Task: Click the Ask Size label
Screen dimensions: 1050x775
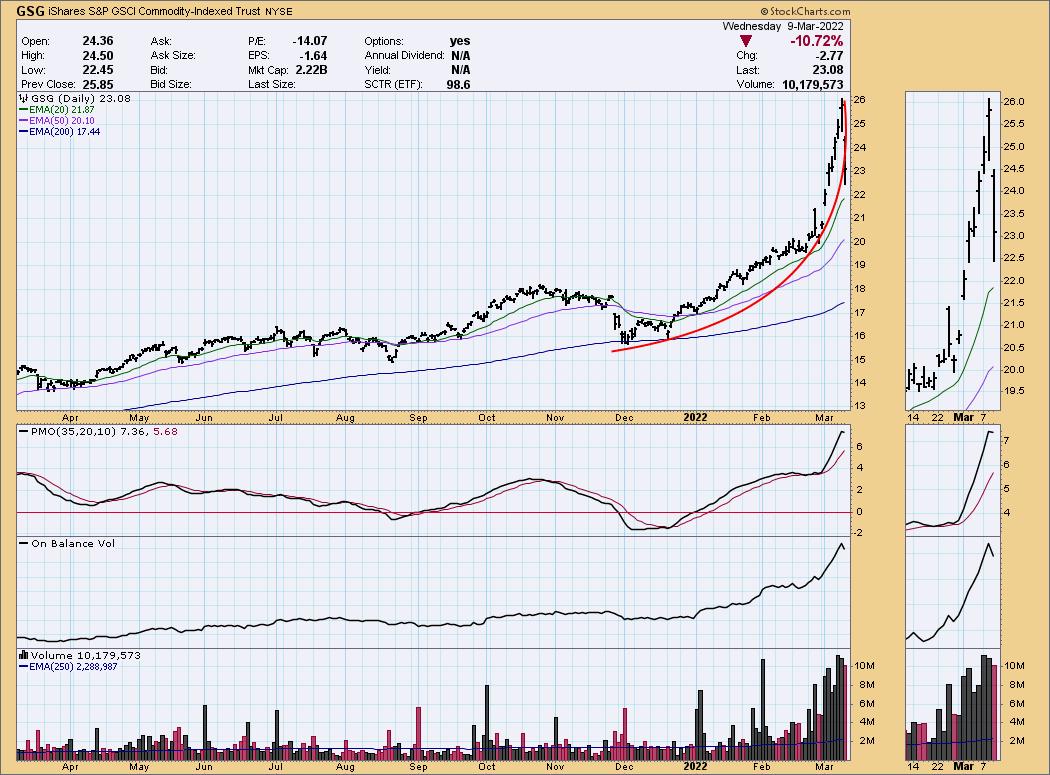Action: [x=173, y=56]
